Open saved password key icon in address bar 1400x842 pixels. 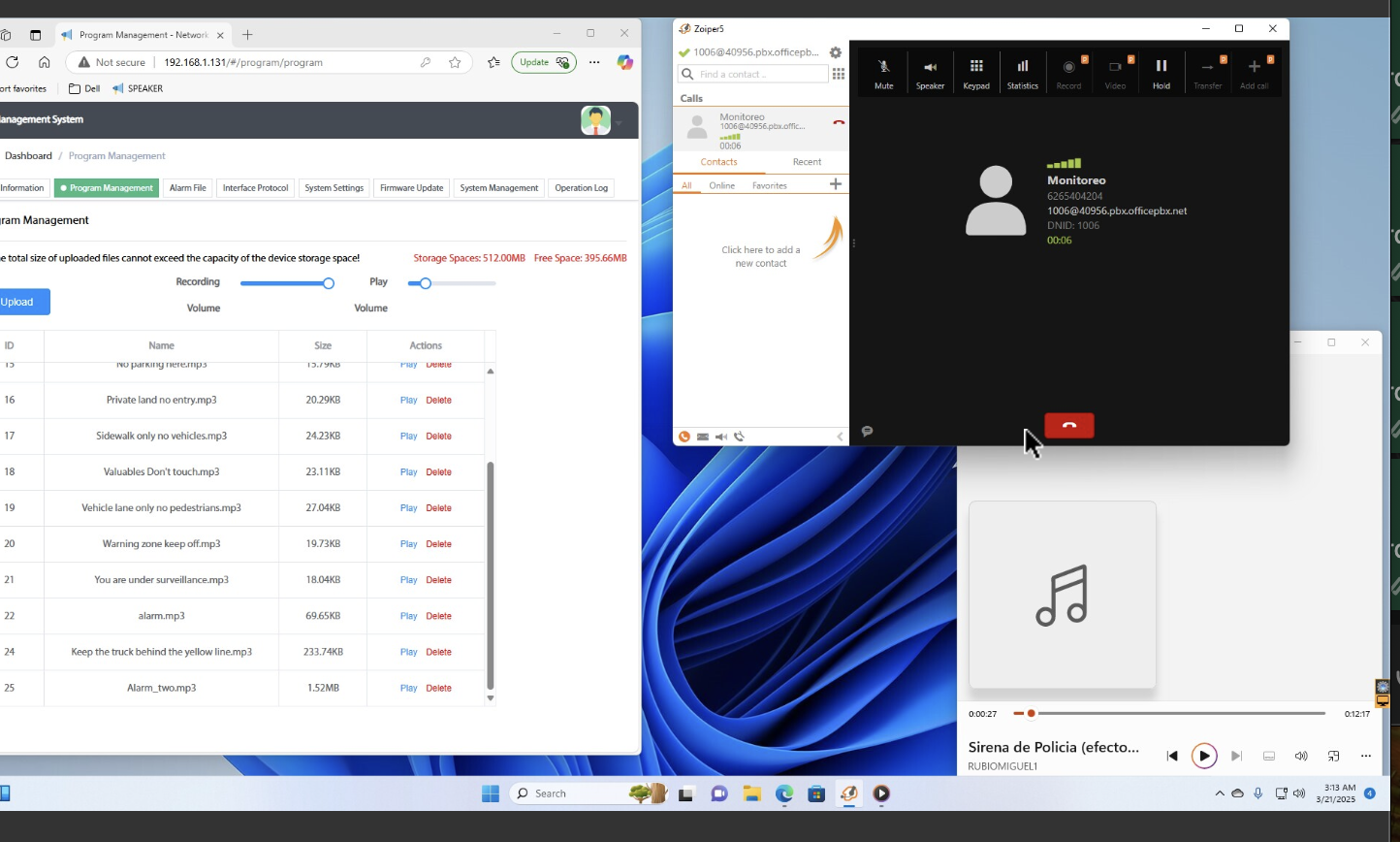coord(425,62)
